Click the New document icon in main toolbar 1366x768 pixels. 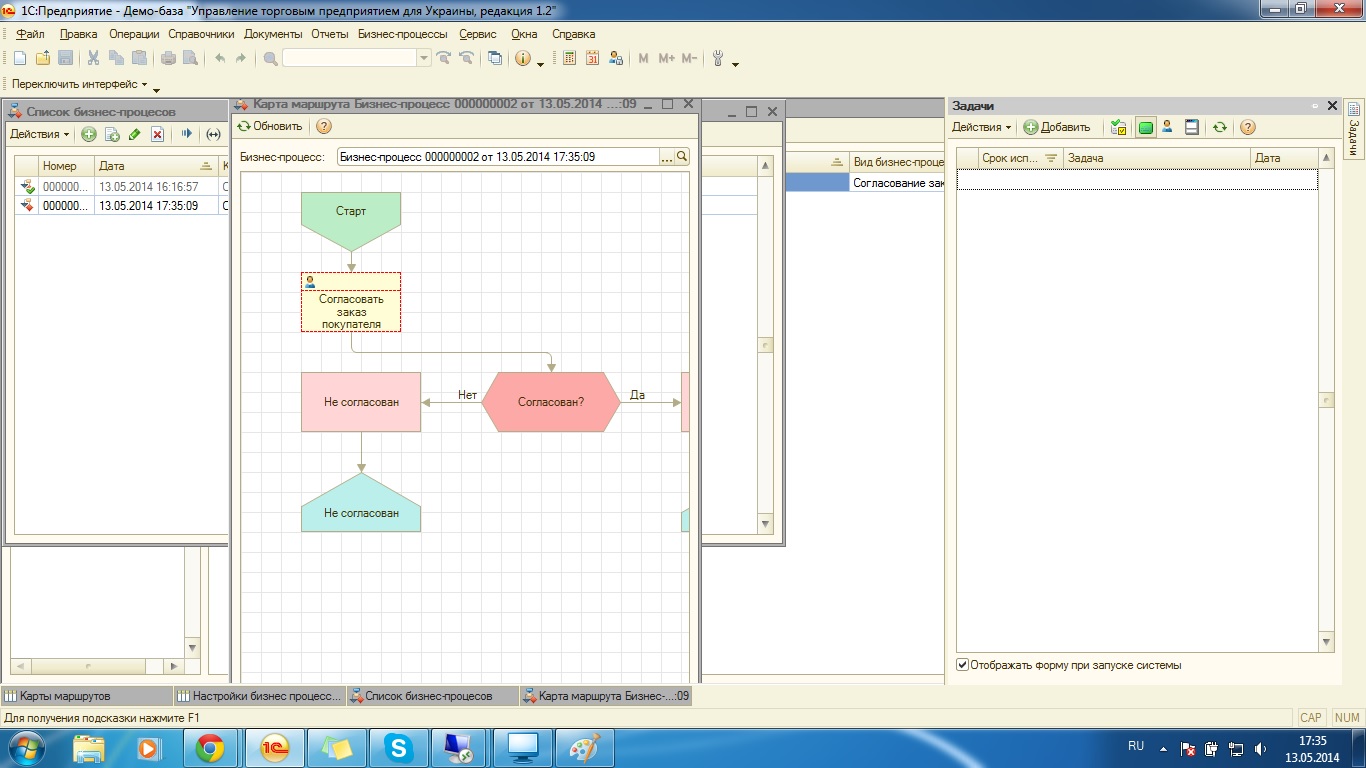[18, 59]
